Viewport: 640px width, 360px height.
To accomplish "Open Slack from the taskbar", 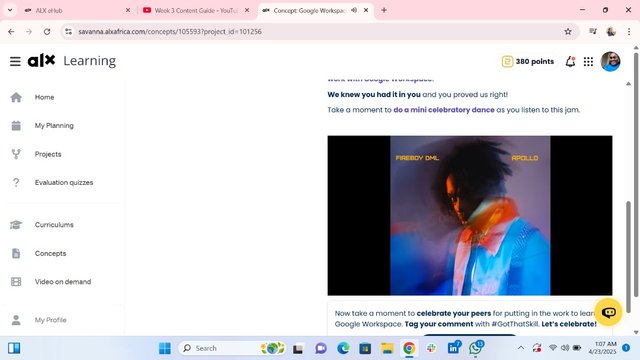I will coord(431,348).
